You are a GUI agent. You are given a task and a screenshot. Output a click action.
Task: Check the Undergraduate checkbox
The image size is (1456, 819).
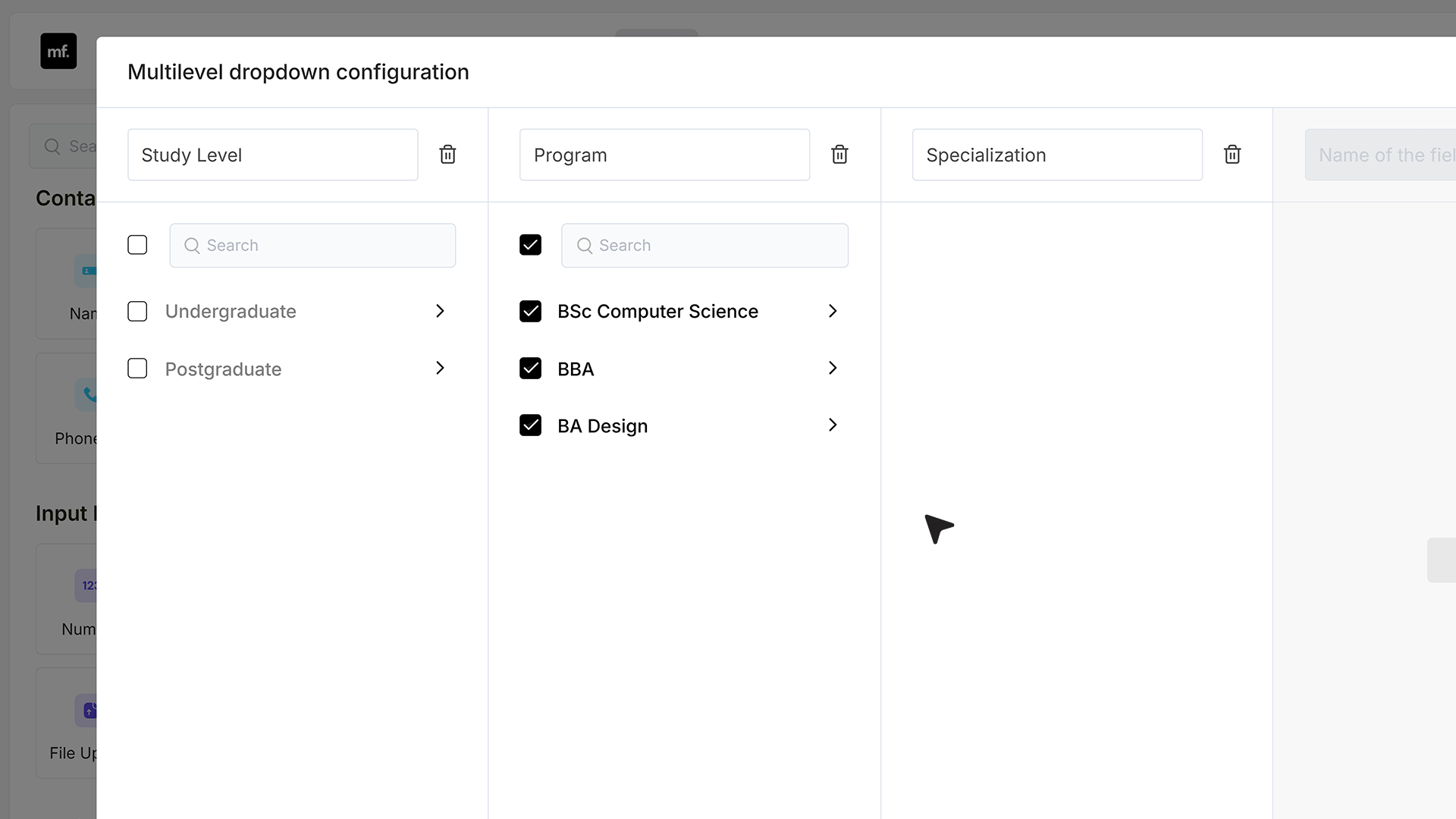(x=137, y=312)
